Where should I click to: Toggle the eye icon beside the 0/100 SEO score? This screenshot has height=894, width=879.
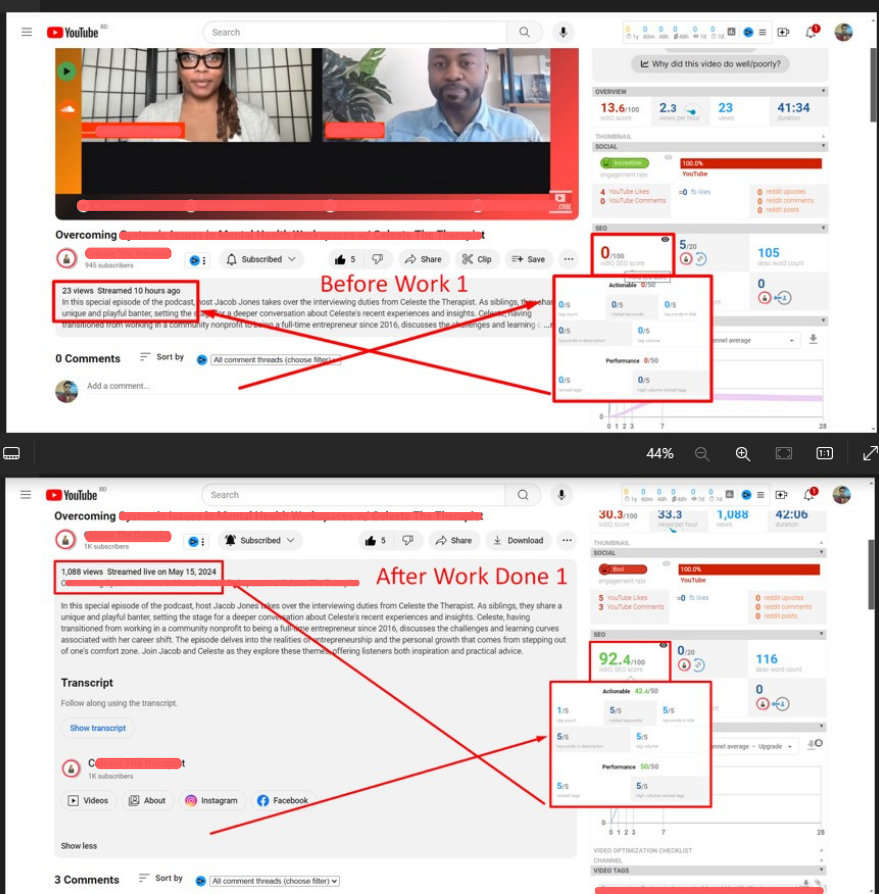pos(665,240)
